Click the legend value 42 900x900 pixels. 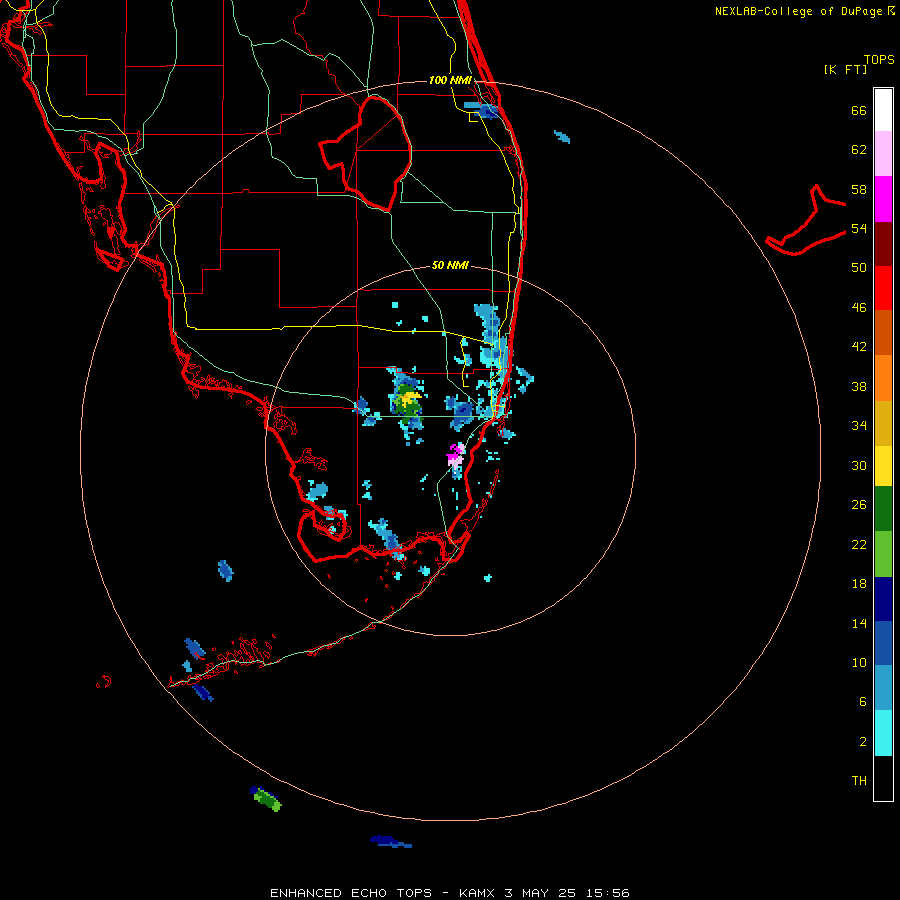click(x=859, y=347)
